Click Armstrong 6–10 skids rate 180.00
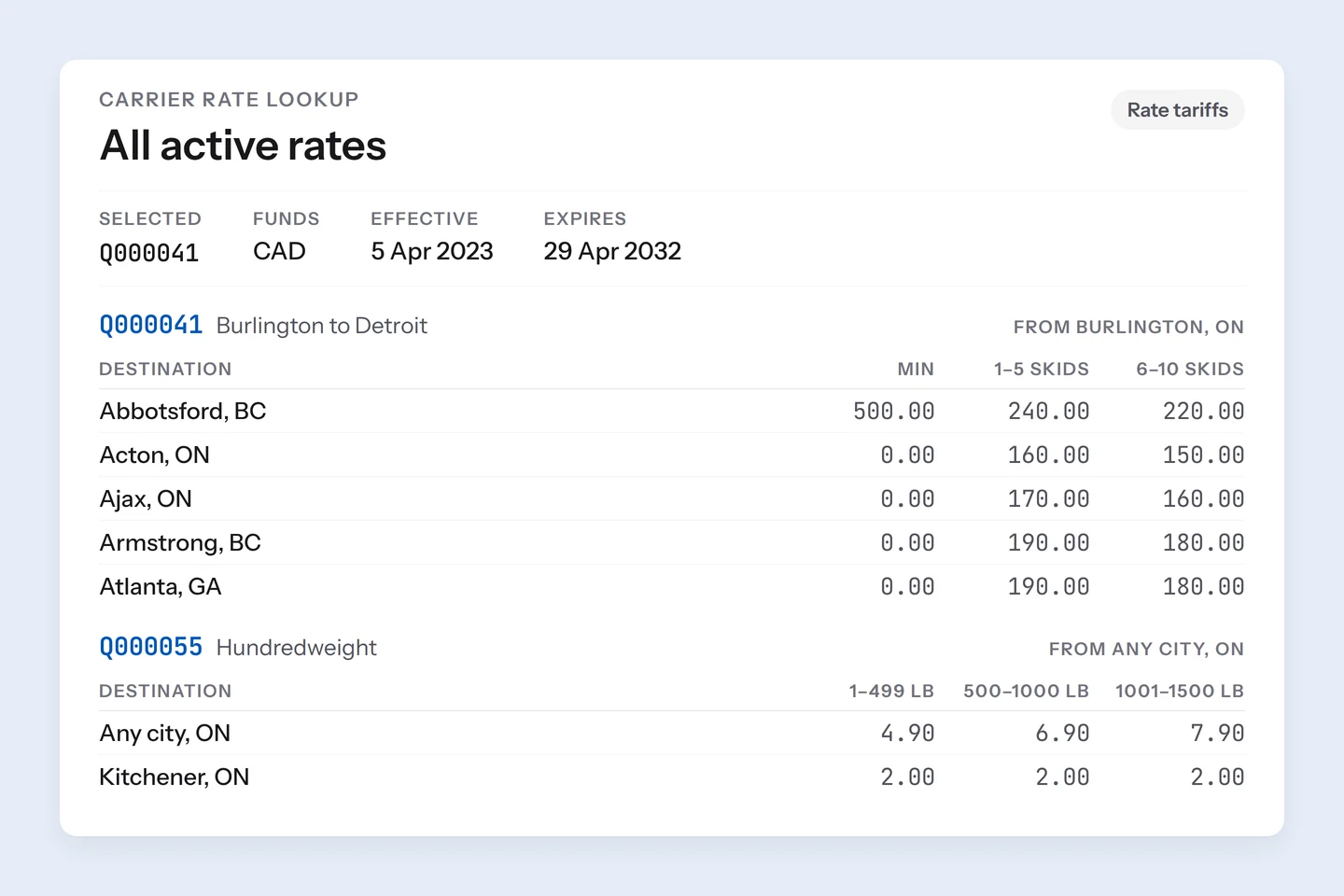This screenshot has width=1344, height=896. 1203,542
